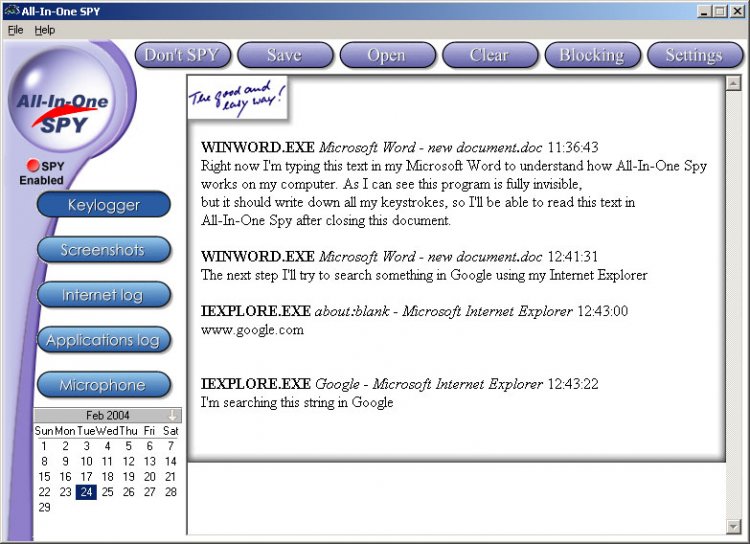Viewport: 750px width, 544px height.
Task: Click the red SPY Enabled indicator
Action: click(33, 166)
